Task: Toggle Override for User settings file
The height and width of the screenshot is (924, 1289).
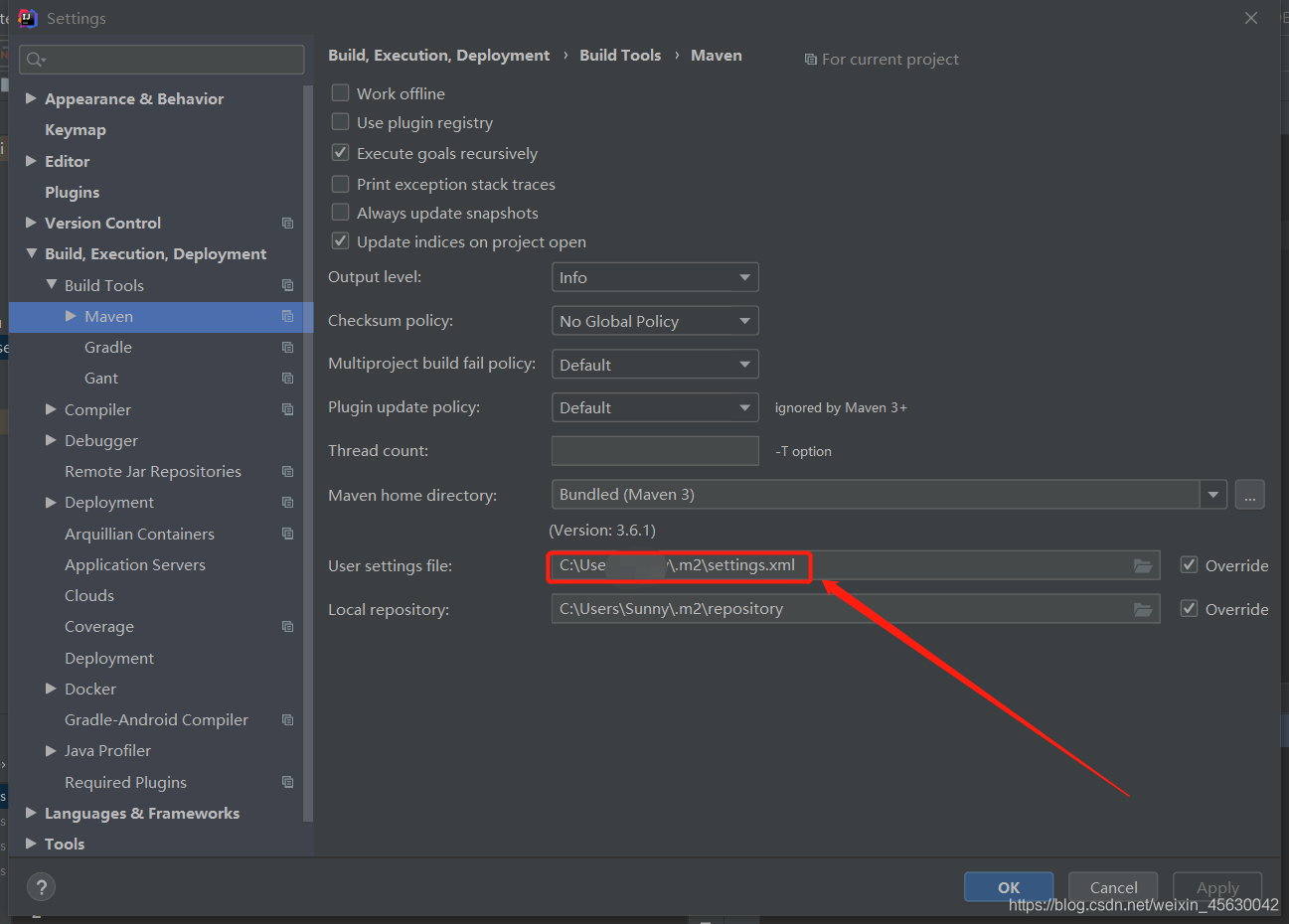Action: (x=1189, y=564)
